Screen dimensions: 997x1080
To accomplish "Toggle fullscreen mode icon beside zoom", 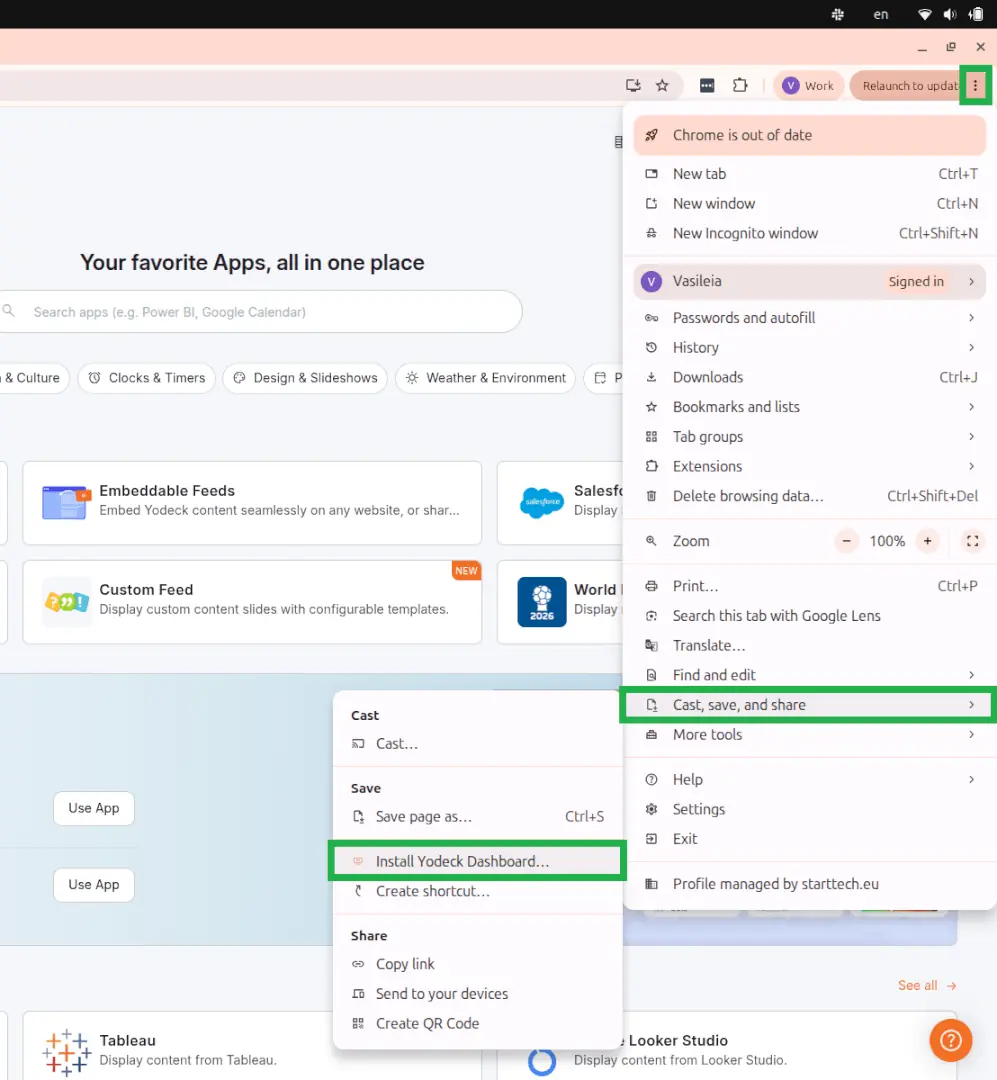I will pyautogui.click(x=972, y=541).
